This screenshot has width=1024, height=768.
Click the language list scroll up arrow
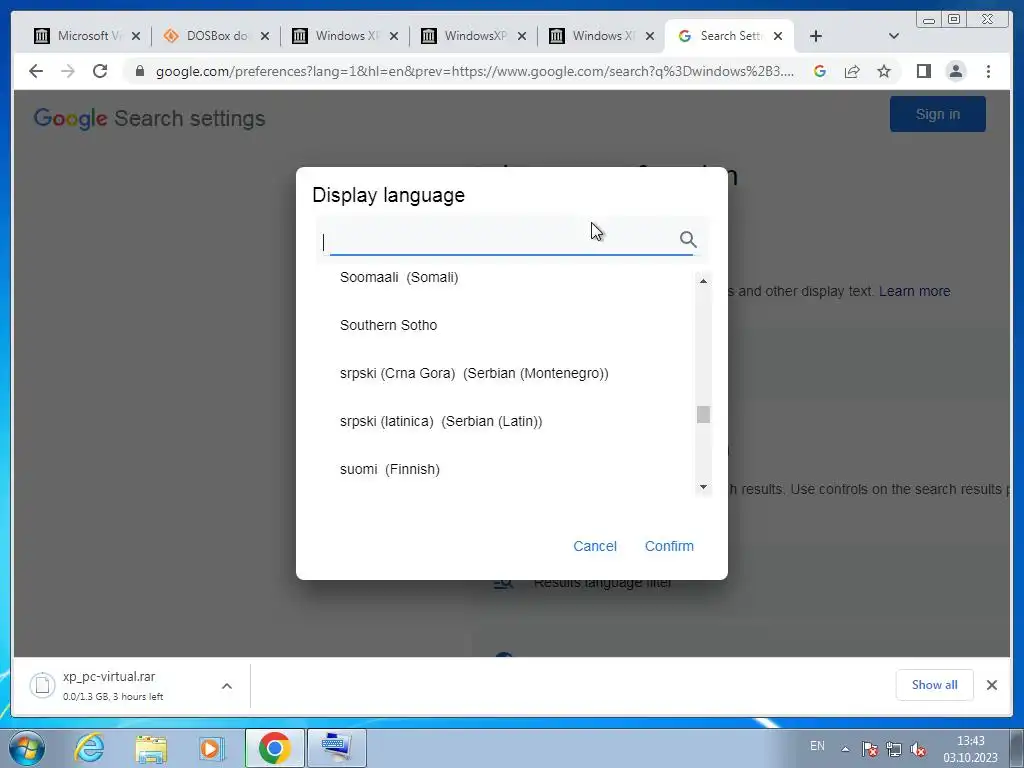click(703, 281)
